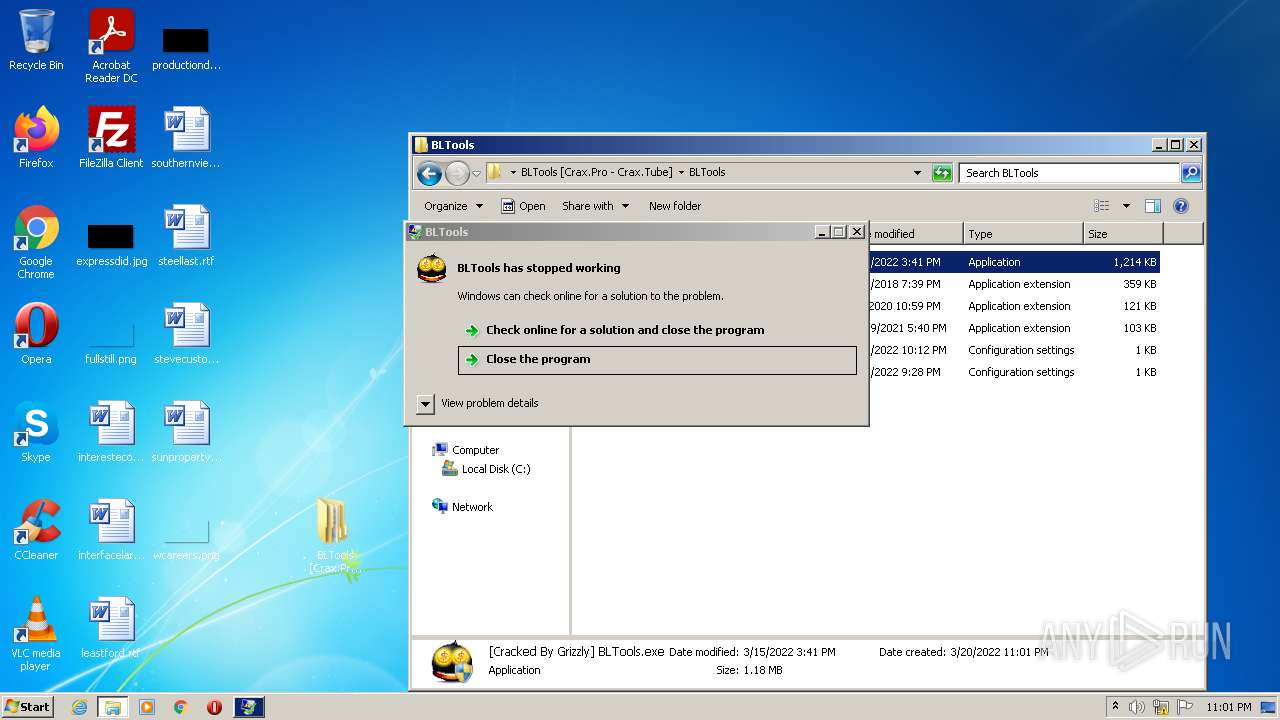This screenshot has height=720, width=1280.
Task: Refresh the BLTools folder view
Action: pos(942,173)
